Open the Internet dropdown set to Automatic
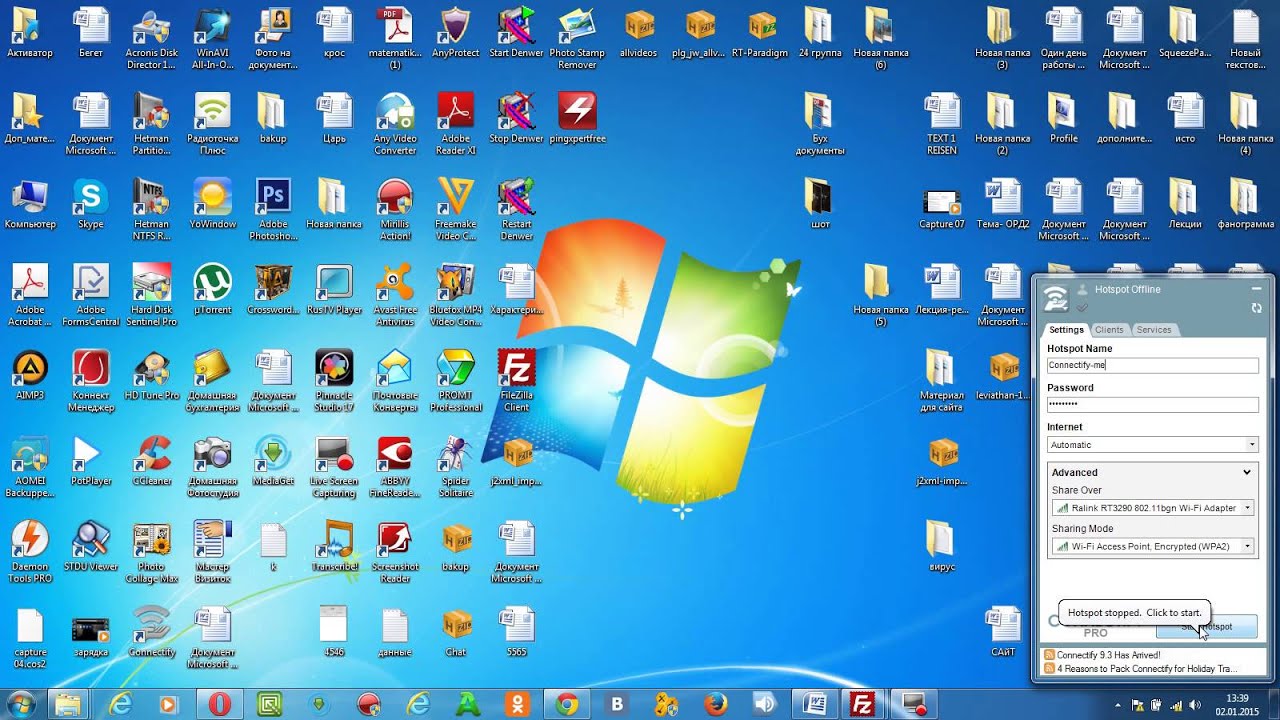Viewport: 1280px width, 720px height. pyautogui.click(x=1153, y=444)
